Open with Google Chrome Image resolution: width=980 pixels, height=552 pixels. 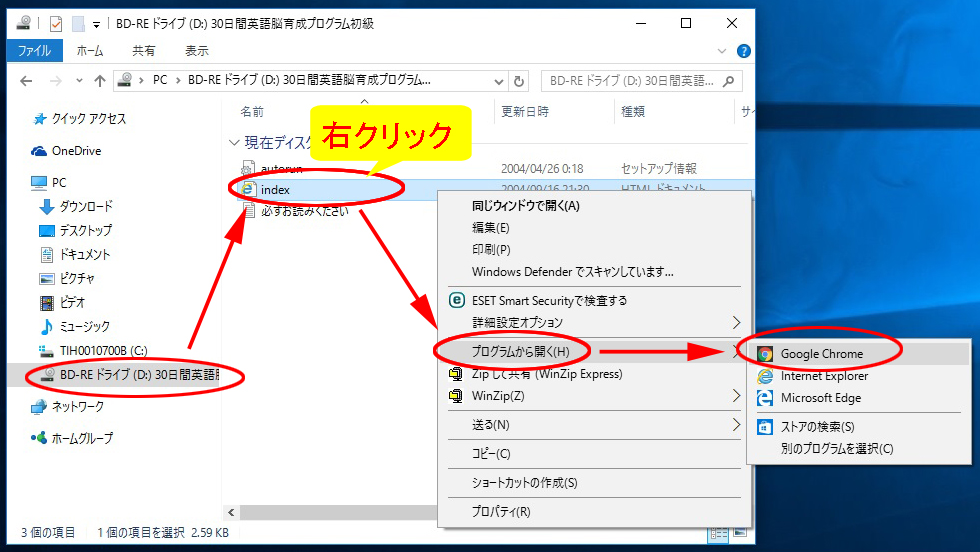pos(858,354)
